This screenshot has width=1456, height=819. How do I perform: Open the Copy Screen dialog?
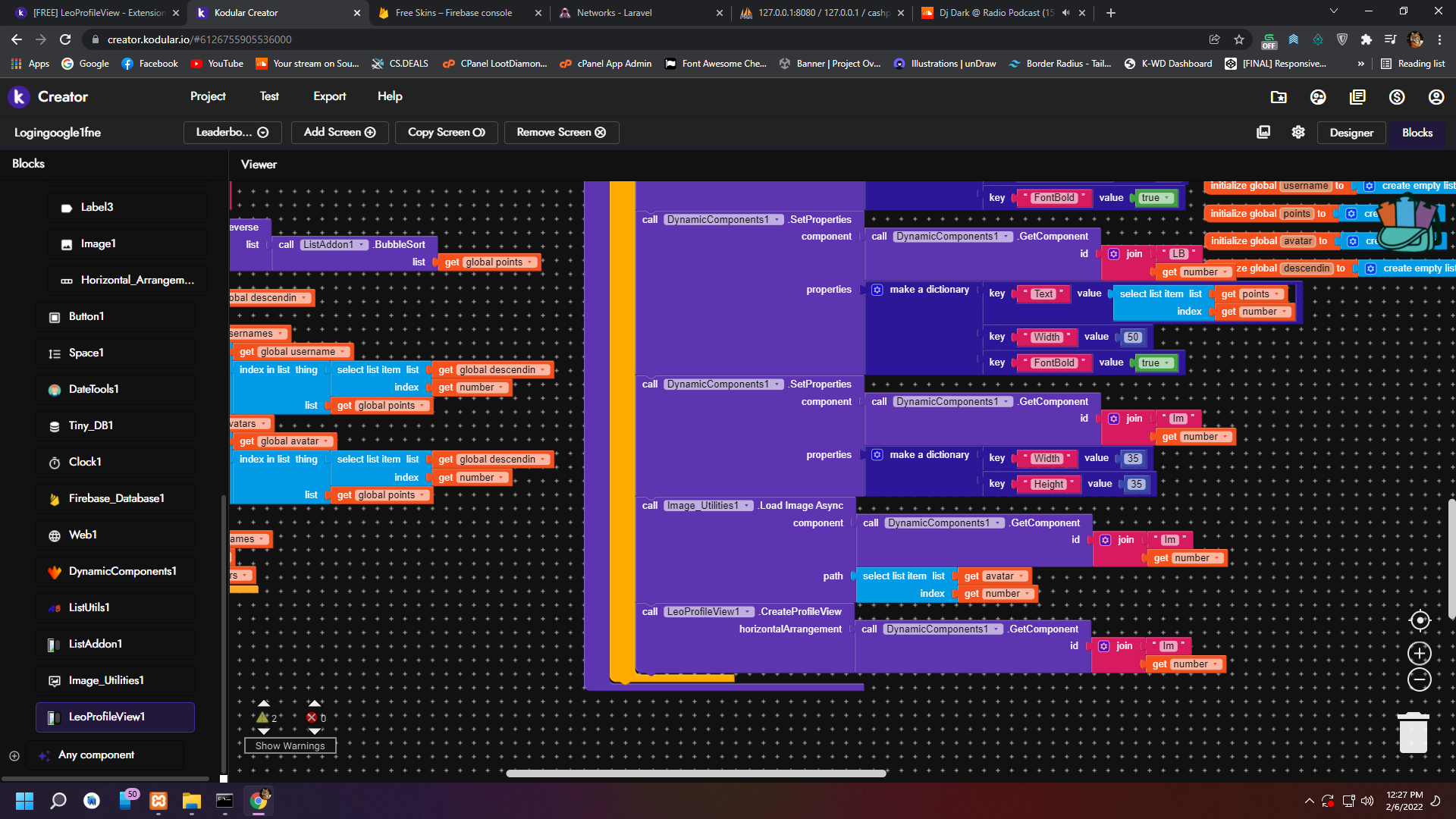pos(446,132)
